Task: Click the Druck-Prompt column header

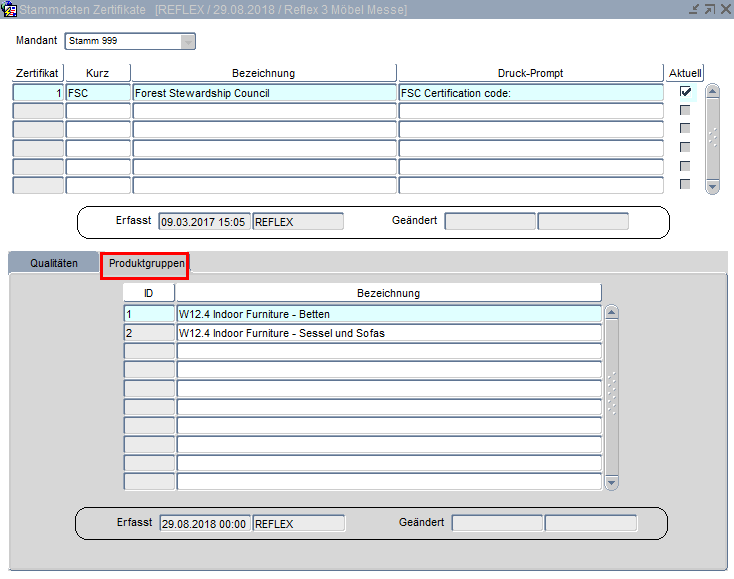Action: point(530,73)
